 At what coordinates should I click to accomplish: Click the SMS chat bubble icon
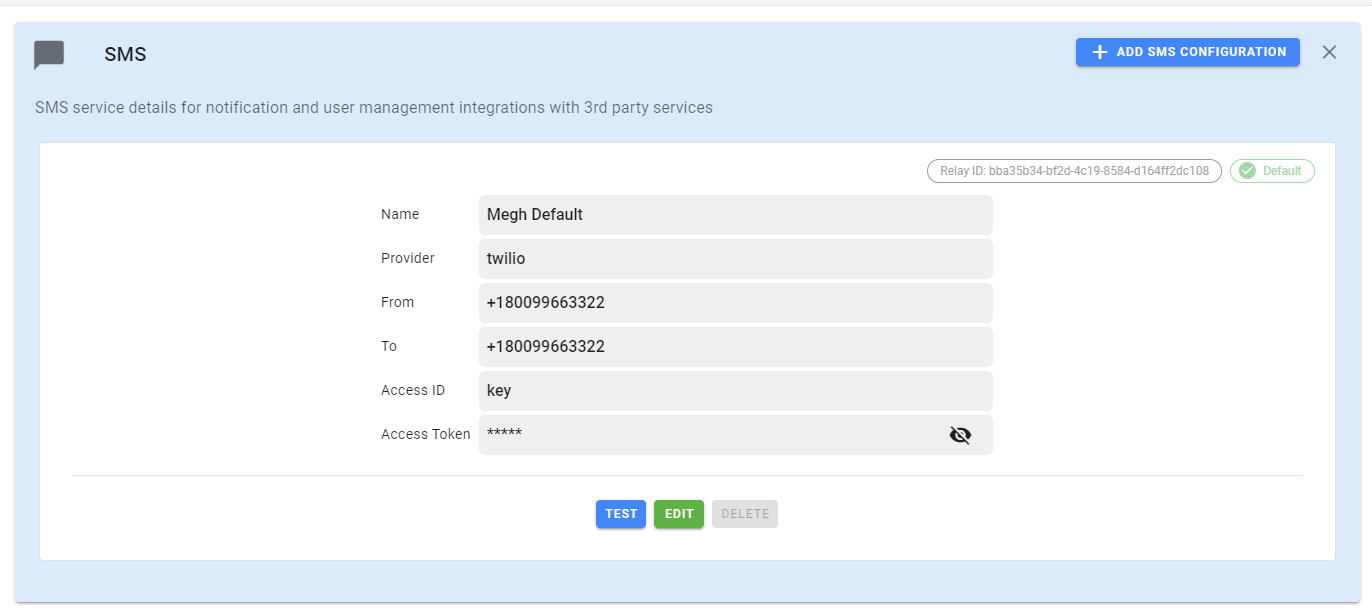pyautogui.click(x=49, y=55)
